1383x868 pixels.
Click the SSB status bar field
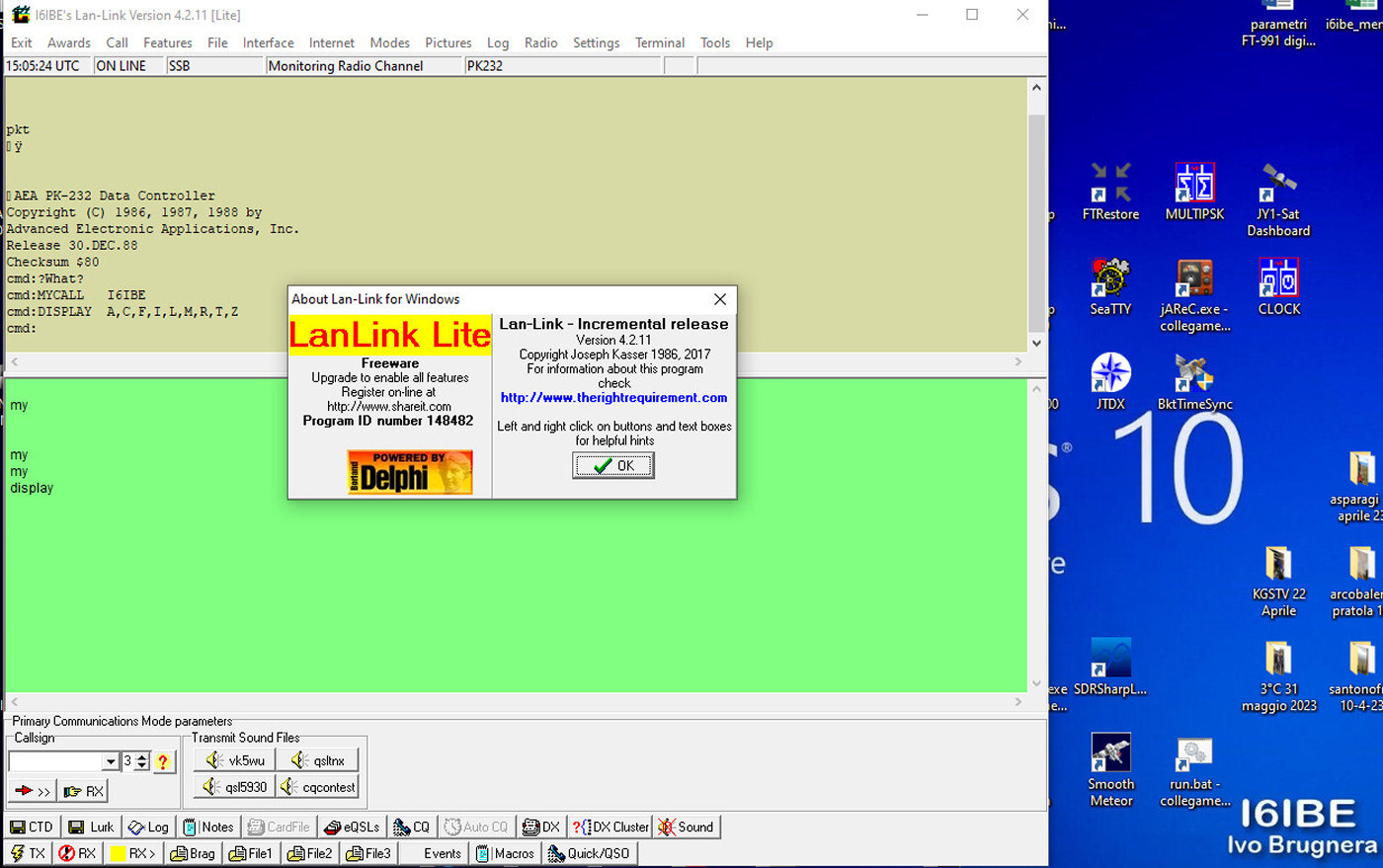[214, 66]
